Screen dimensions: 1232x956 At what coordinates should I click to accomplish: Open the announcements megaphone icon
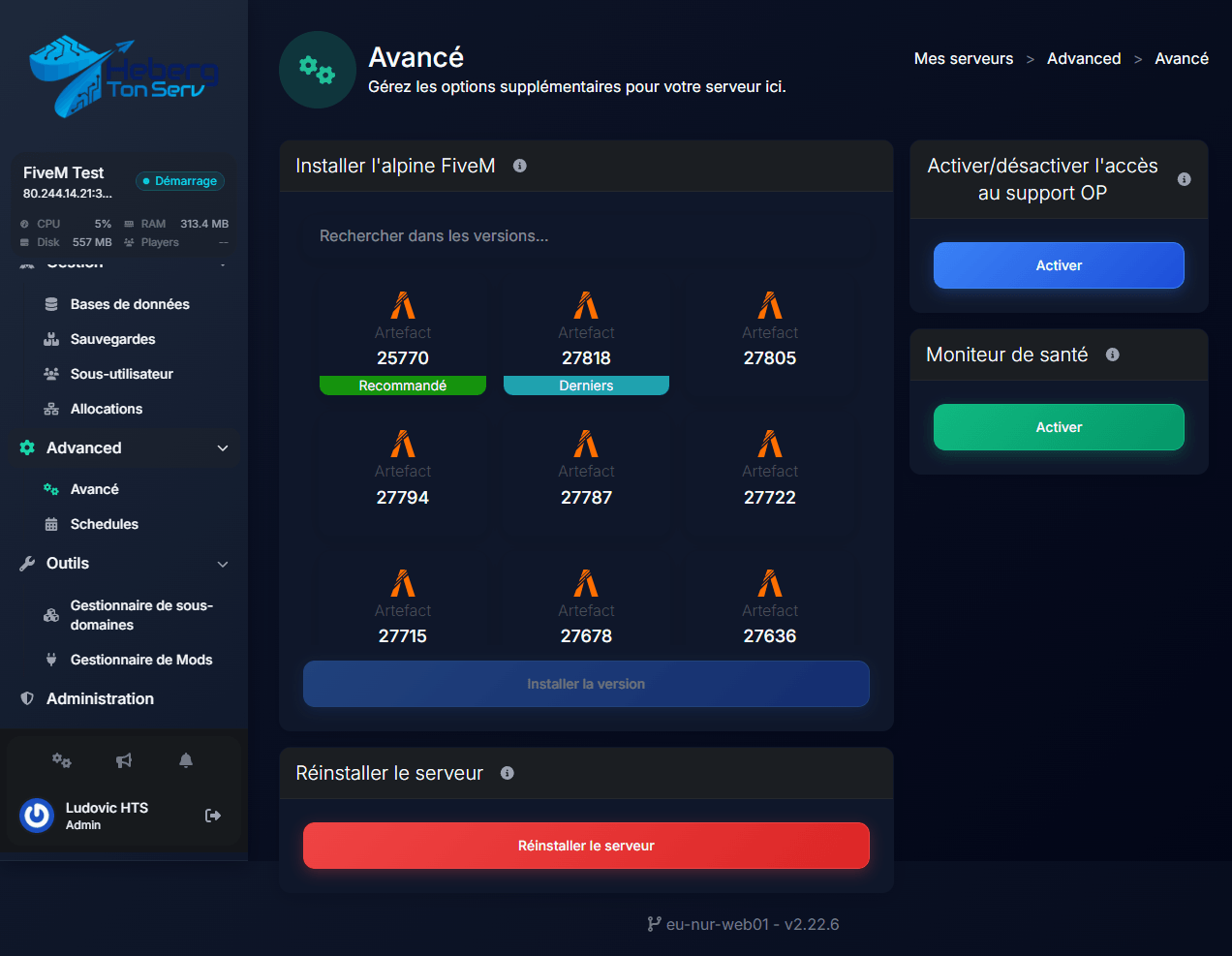coord(124,760)
